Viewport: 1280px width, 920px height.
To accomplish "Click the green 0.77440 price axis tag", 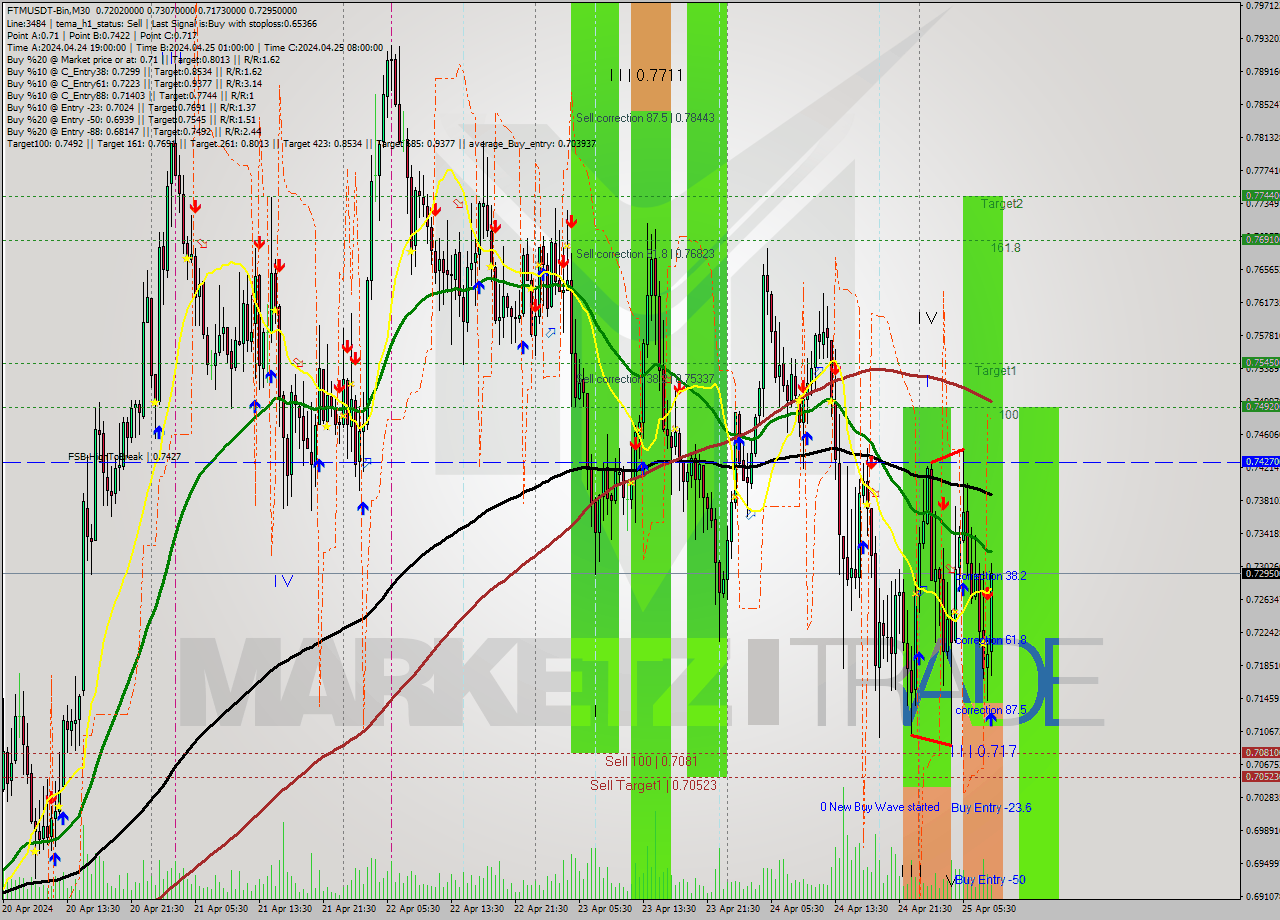I will 1259,196.
